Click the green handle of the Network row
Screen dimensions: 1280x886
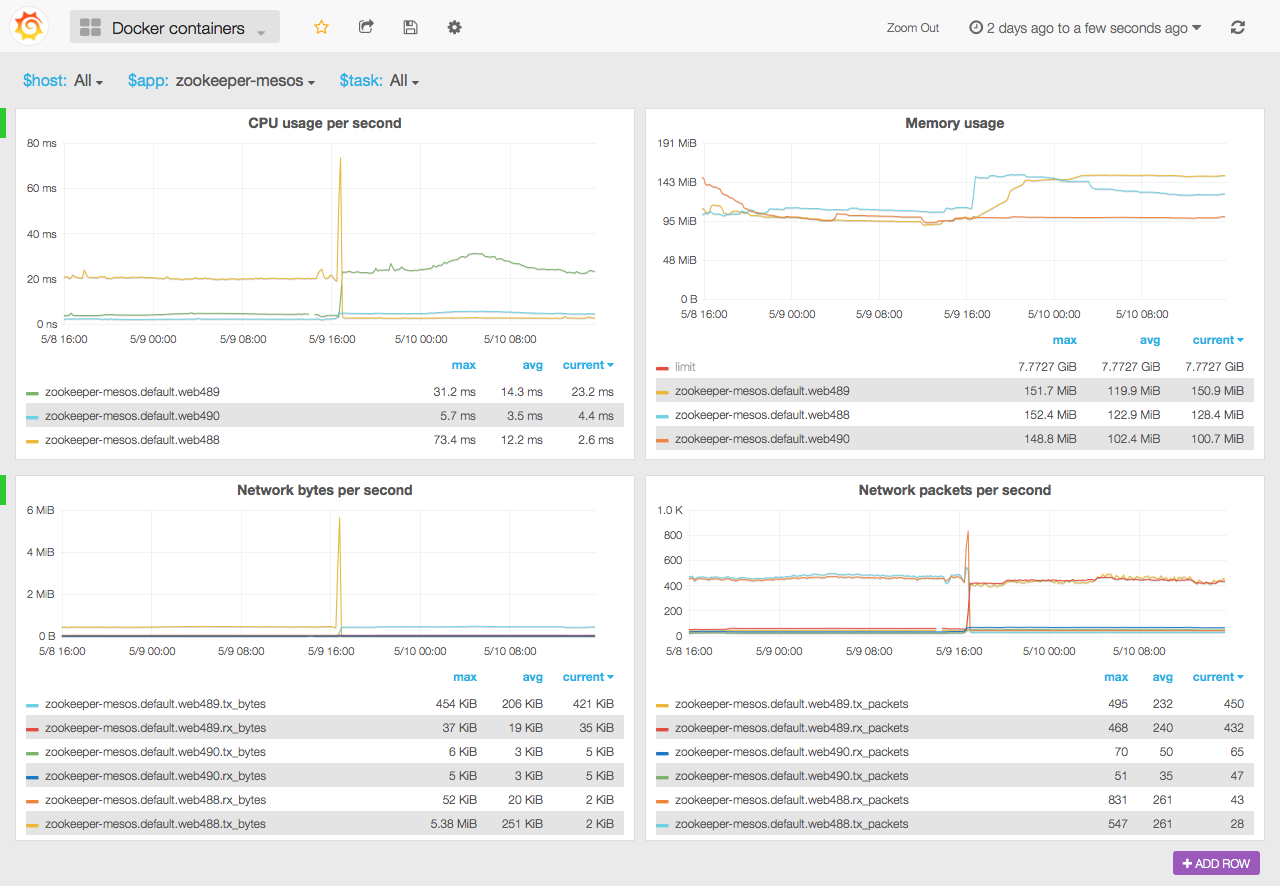3,490
